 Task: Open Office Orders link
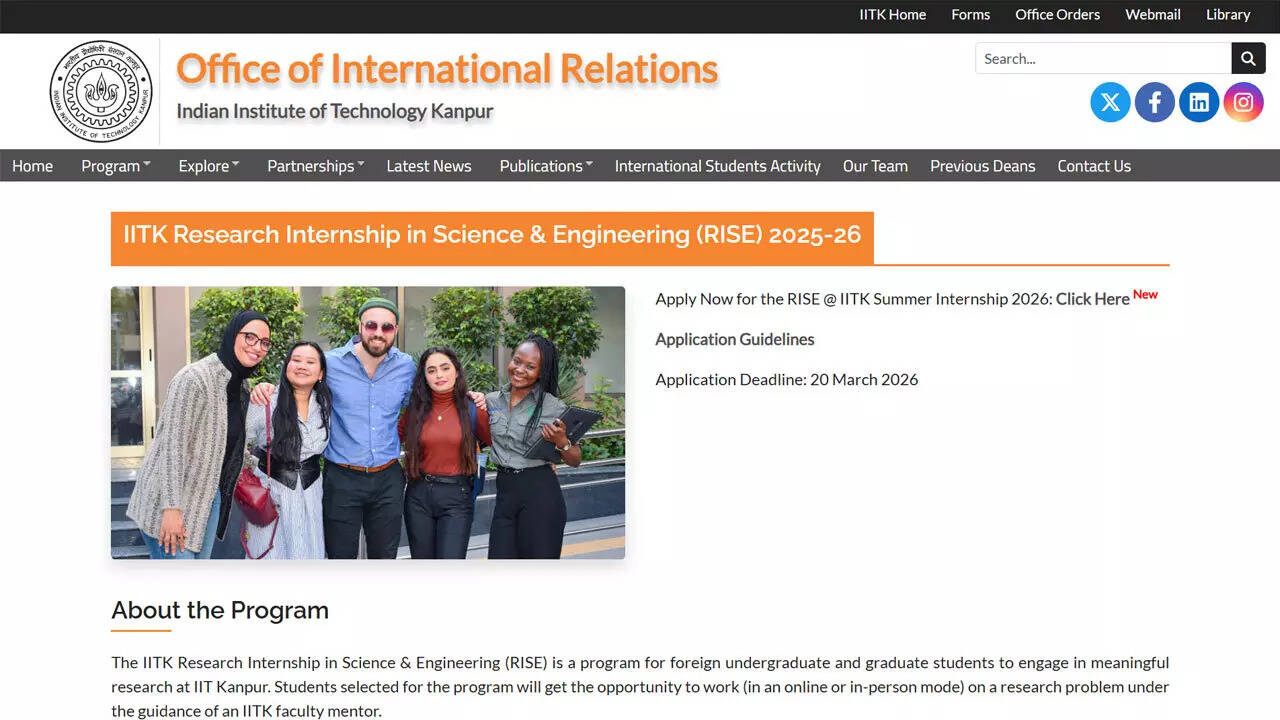[x=1057, y=14]
